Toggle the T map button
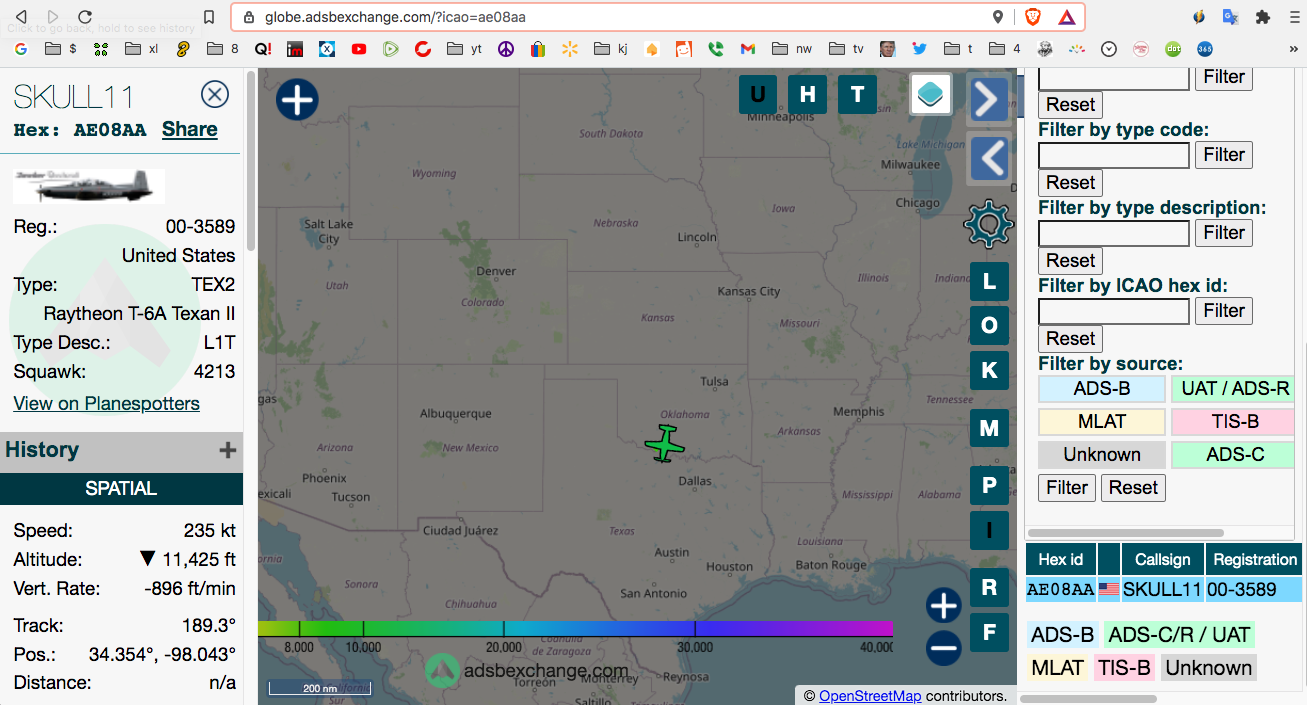This screenshot has height=705, width=1307. tap(857, 95)
